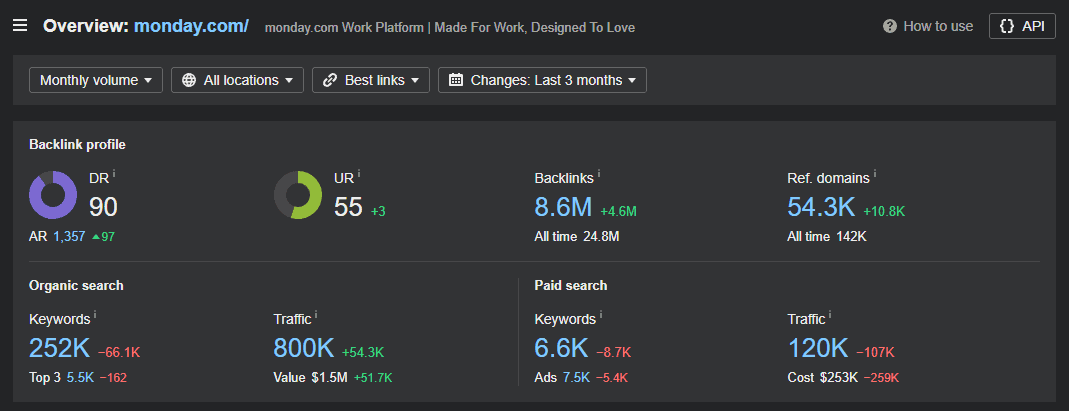This screenshot has height=411, width=1069.
Task: Click the UR info icon
Action: tap(359, 174)
